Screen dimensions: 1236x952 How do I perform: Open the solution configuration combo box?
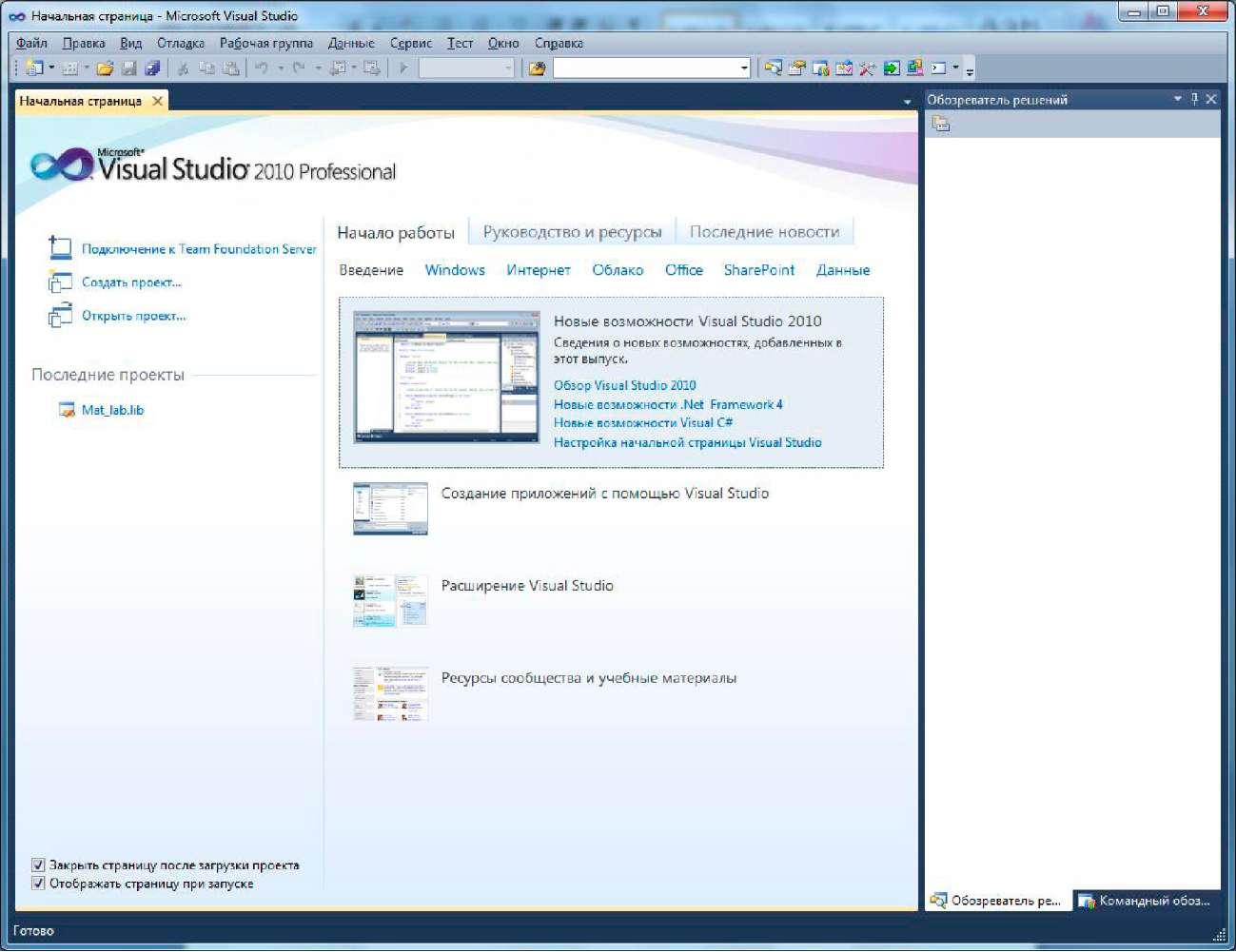[x=466, y=68]
